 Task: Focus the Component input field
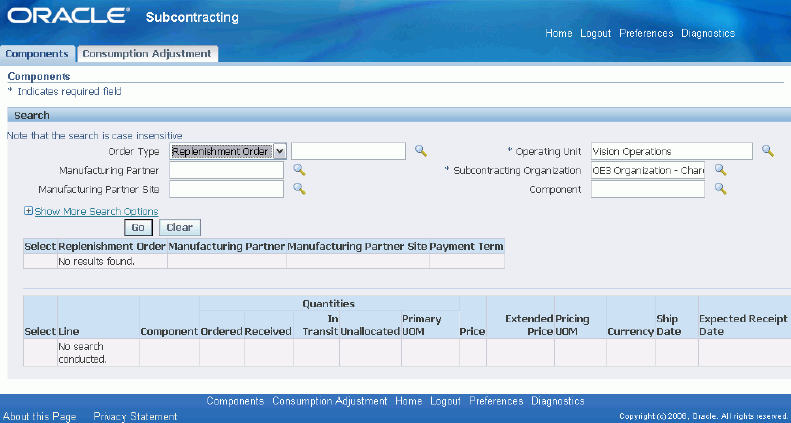[x=648, y=189]
